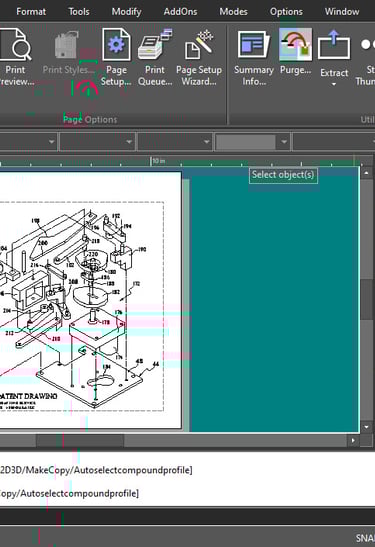Toggle SNAP in the status bar
Image resolution: width=375 pixels, height=547 pixels.
[x=365, y=538]
